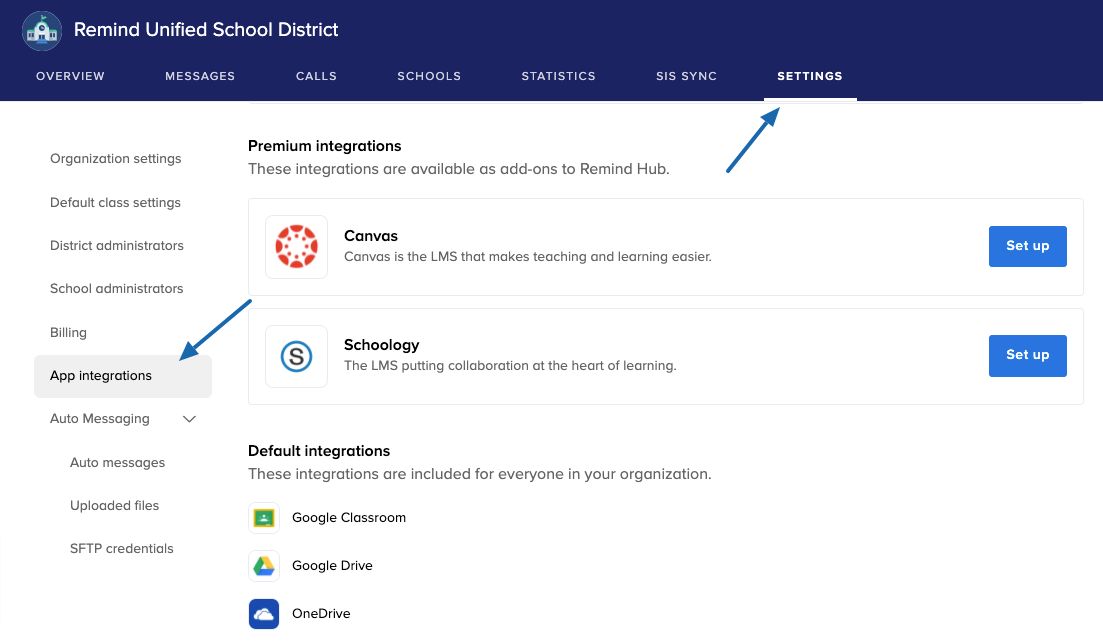Go to the Calls tab
The height and width of the screenshot is (641, 1103).
tap(316, 76)
